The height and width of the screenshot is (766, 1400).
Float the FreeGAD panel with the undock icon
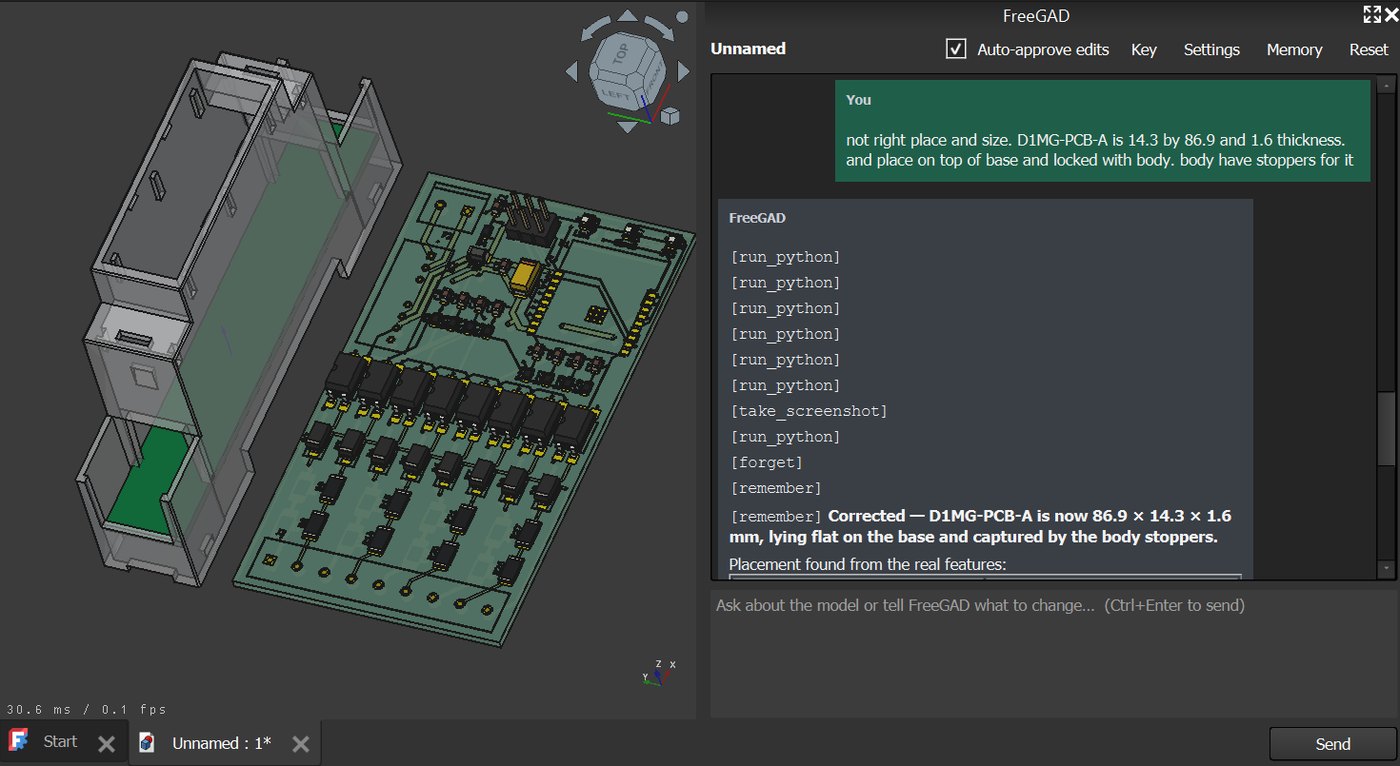(x=1371, y=14)
